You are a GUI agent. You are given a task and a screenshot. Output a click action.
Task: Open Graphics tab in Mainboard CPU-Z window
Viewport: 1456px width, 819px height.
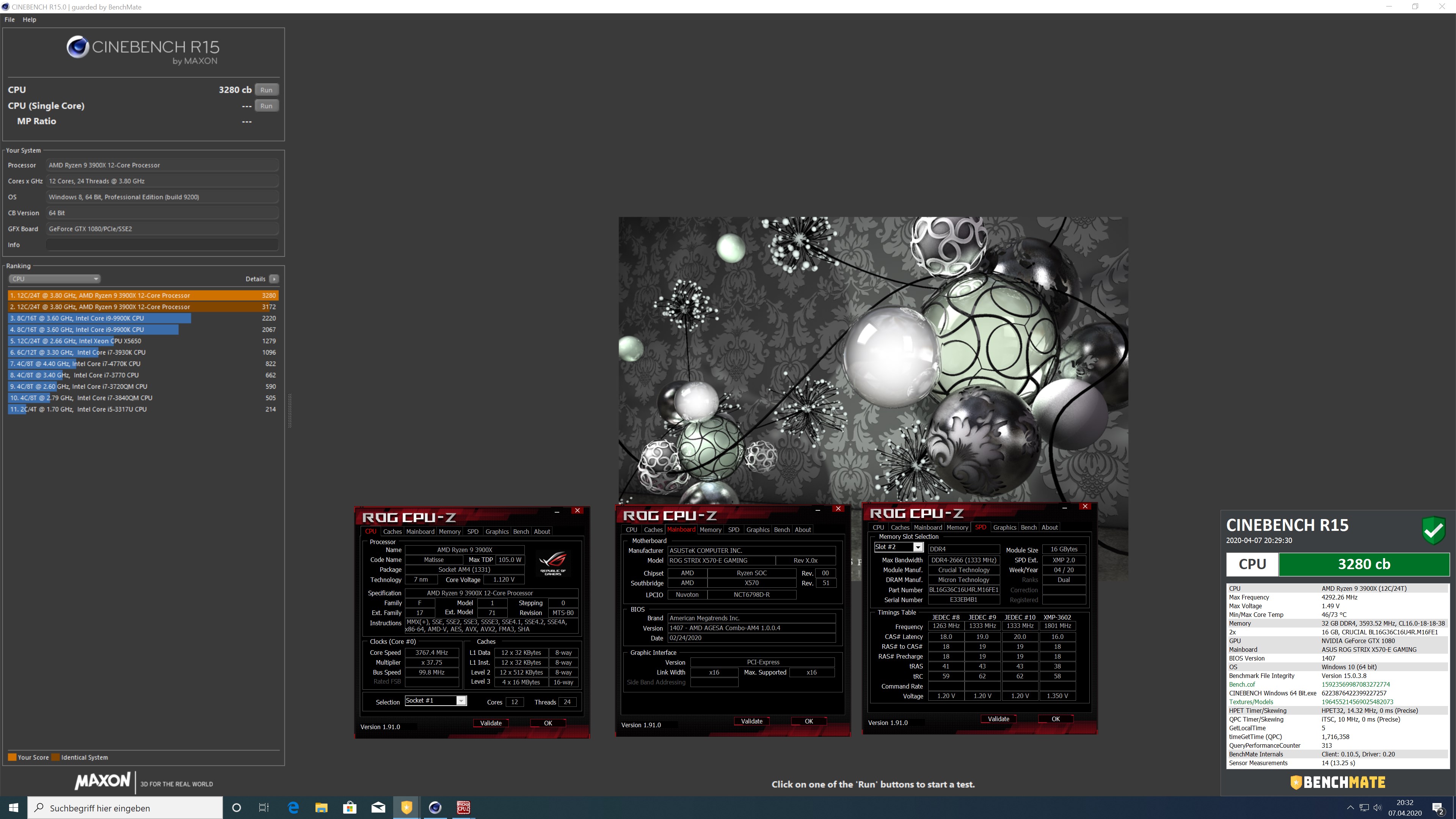tap(758, 530)
